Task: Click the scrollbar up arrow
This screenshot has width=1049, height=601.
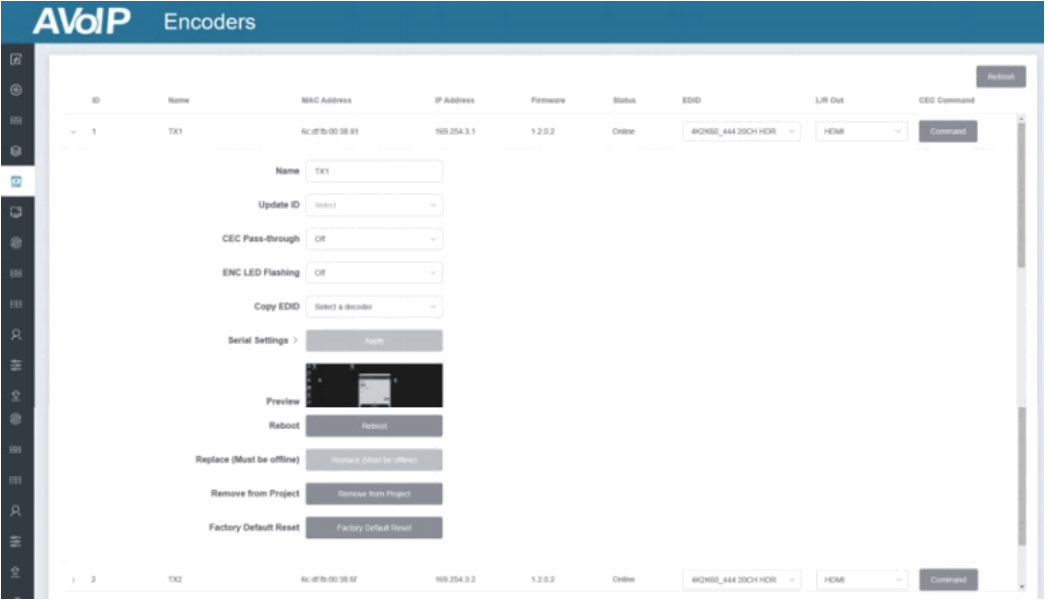Action: (1022, 118)
